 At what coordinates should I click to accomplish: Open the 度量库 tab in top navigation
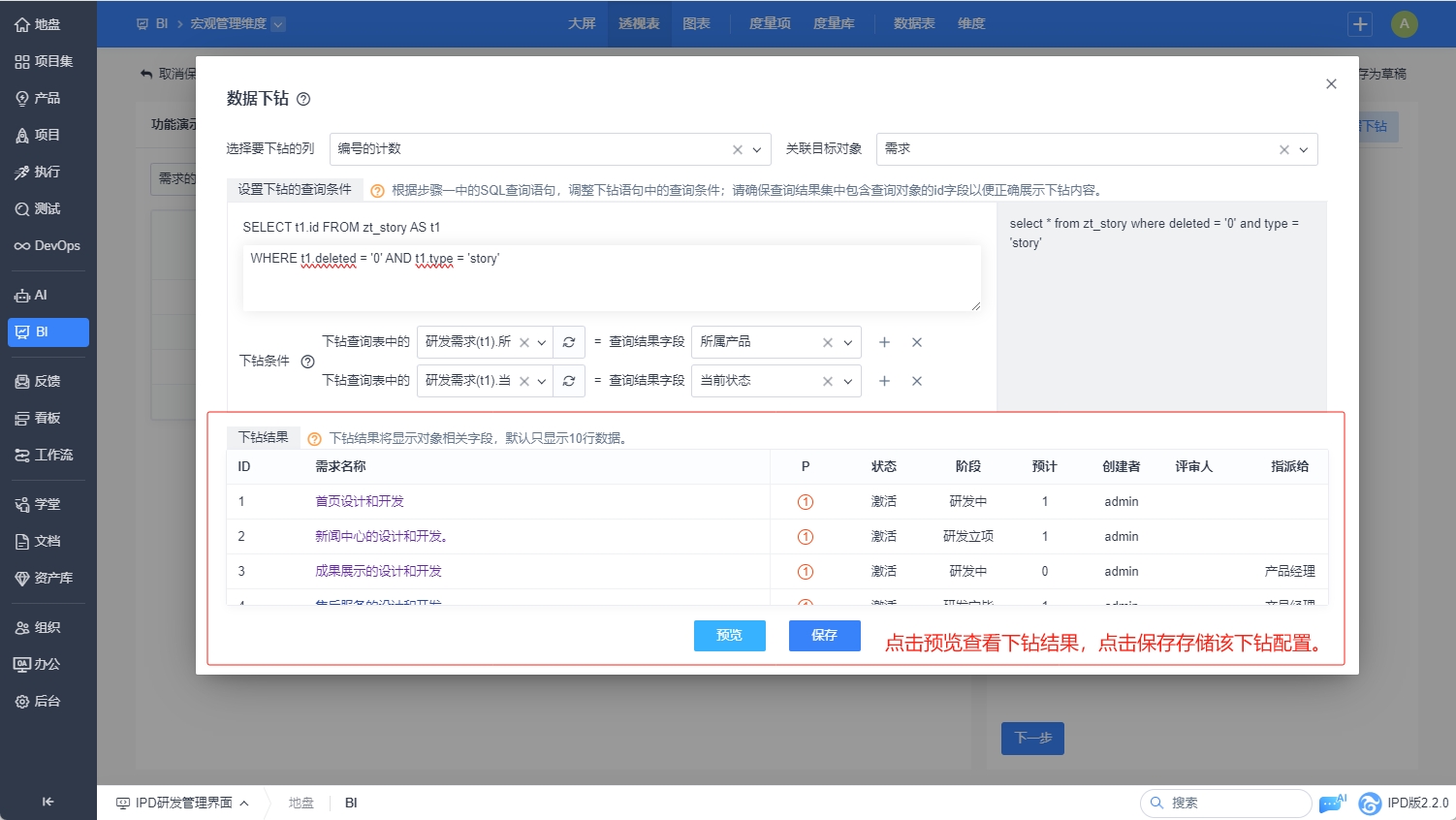click(834, 23)
